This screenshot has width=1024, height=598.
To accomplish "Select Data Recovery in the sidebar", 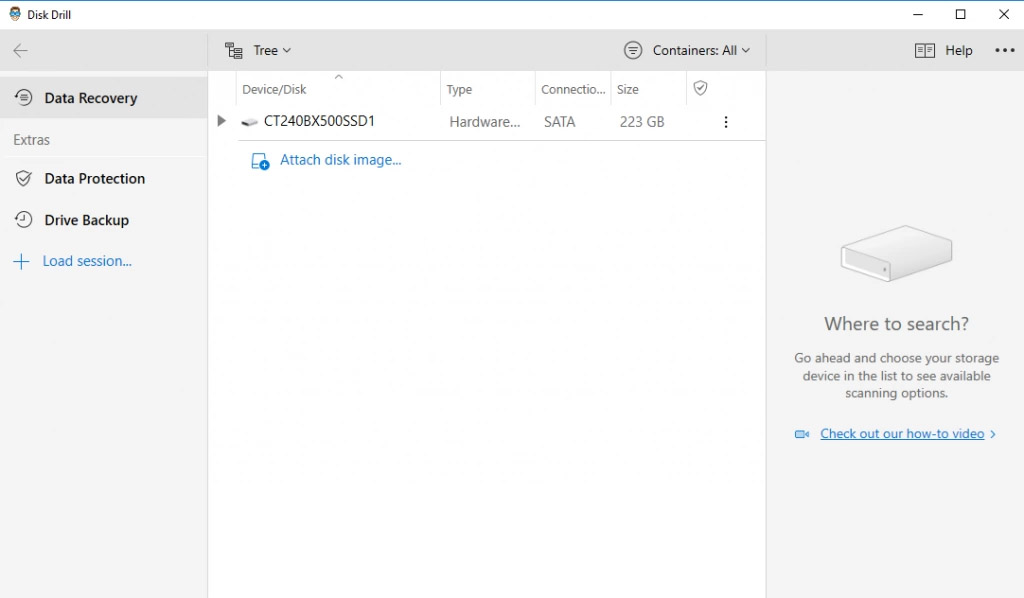I will [104, 98].
